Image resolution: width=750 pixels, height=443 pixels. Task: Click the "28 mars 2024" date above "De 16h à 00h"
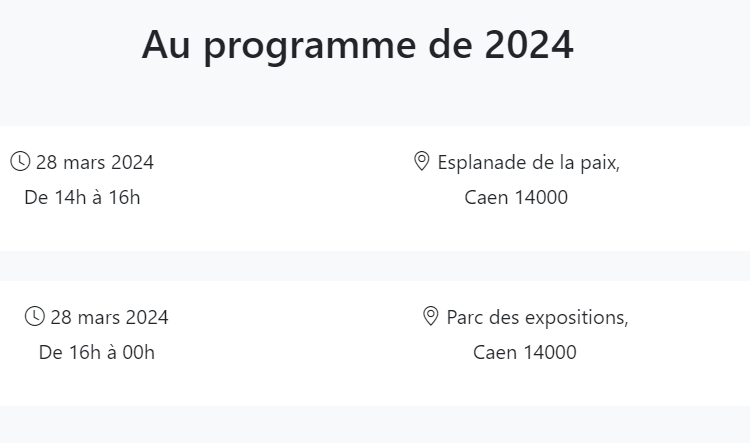pyautogui.click(x=109, y=318)
